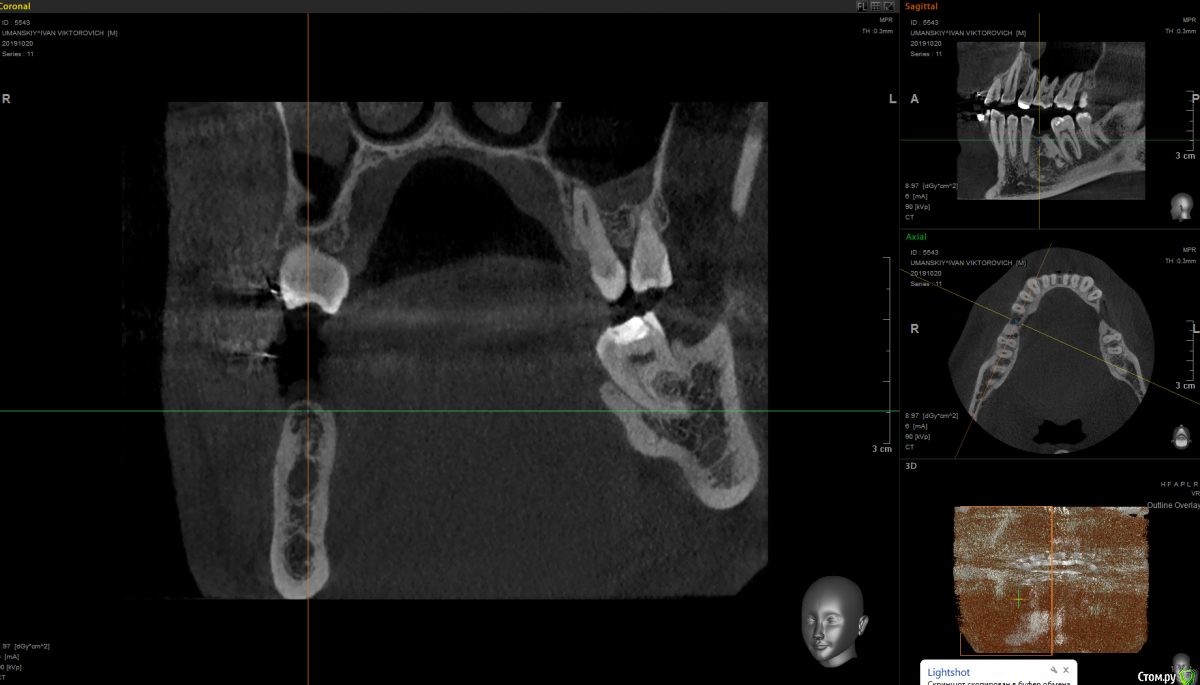
Task: Maximize the Coronal view with the expand icon
Action: [x=888, y=6]
